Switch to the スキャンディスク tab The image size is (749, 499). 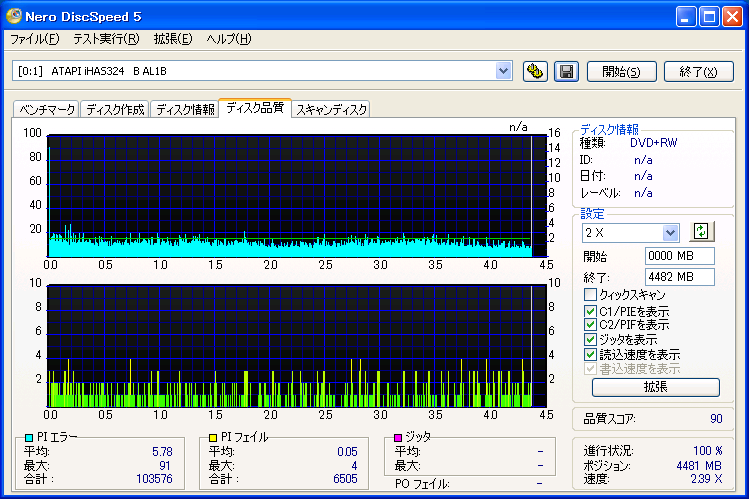pyautogui.click(x=331, y=109)
